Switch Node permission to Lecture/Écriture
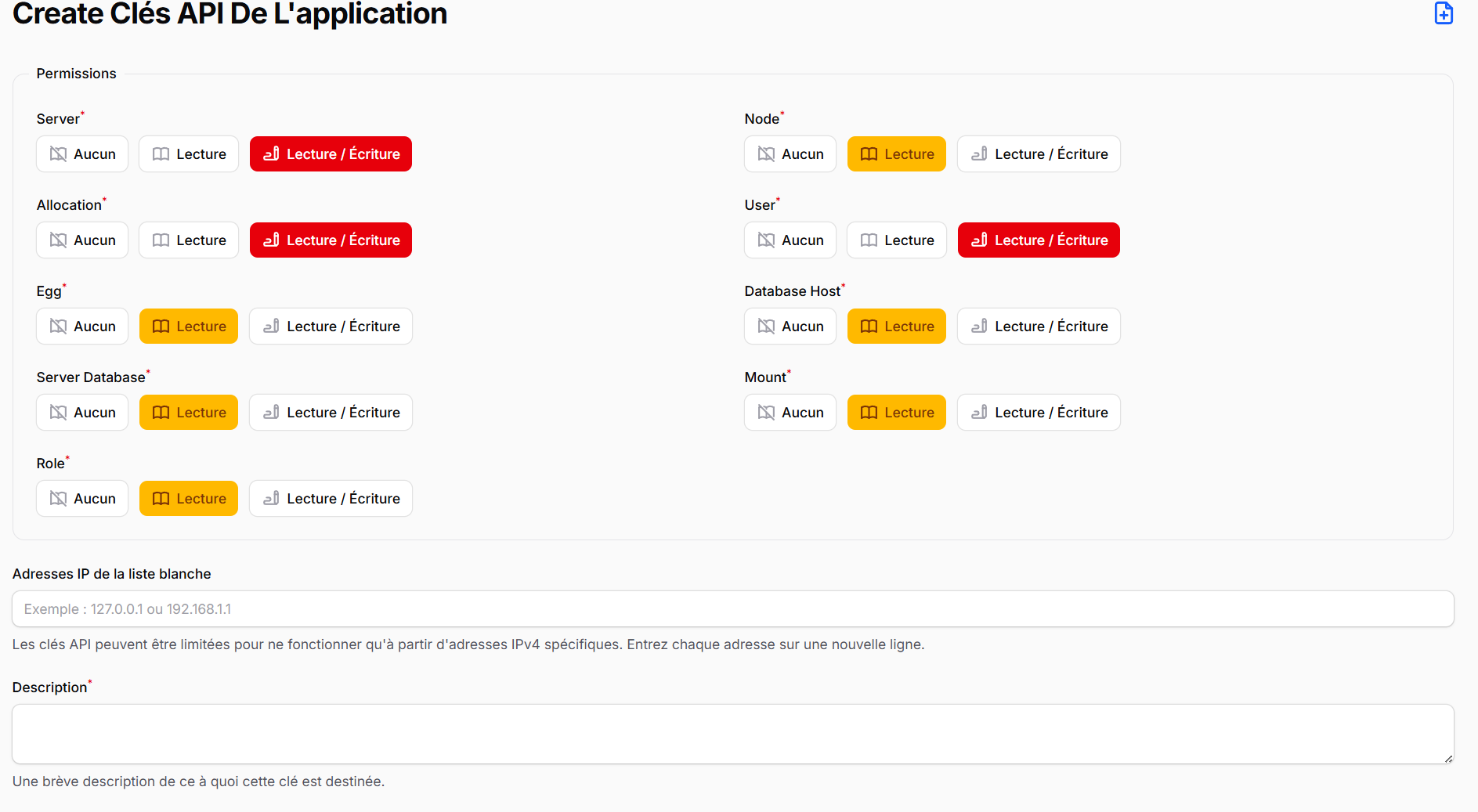Screen dimensions: 1478x812 tap(1039, 153)
